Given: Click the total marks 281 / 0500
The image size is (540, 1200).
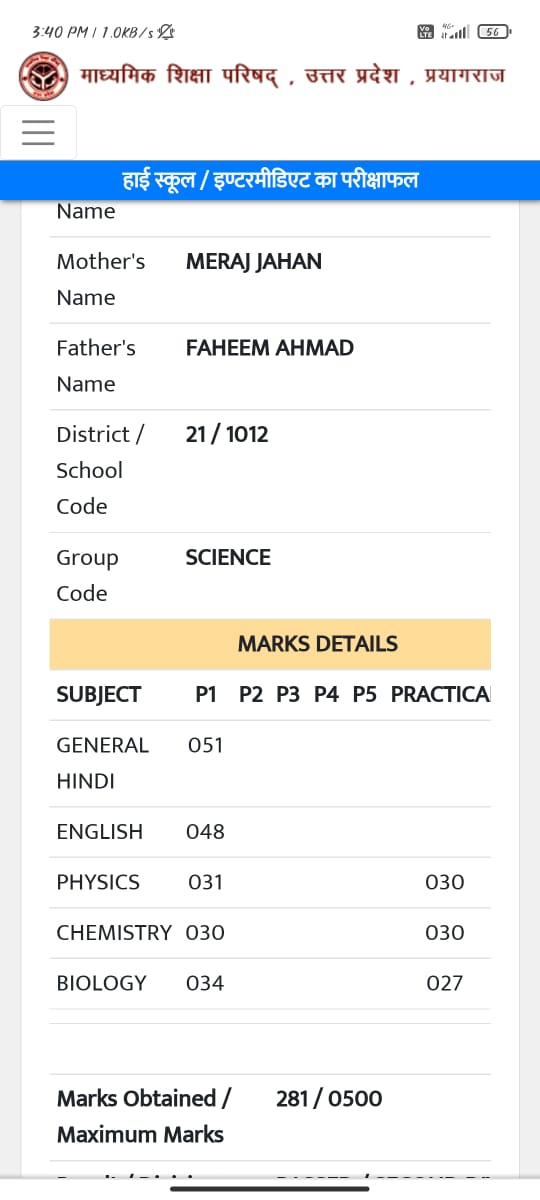Looking at the screenshot, I should point(329,1099).
